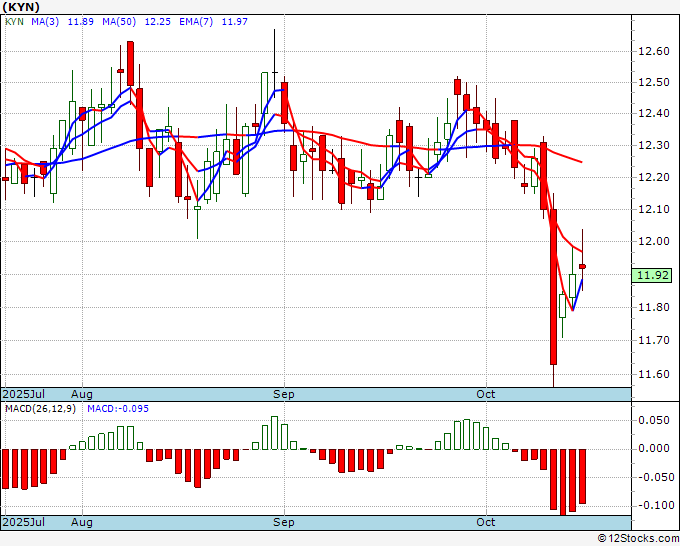This screenshot has height=546, width=680.
Task: Select the MA(50) legend label
Action: pos(119,22)
